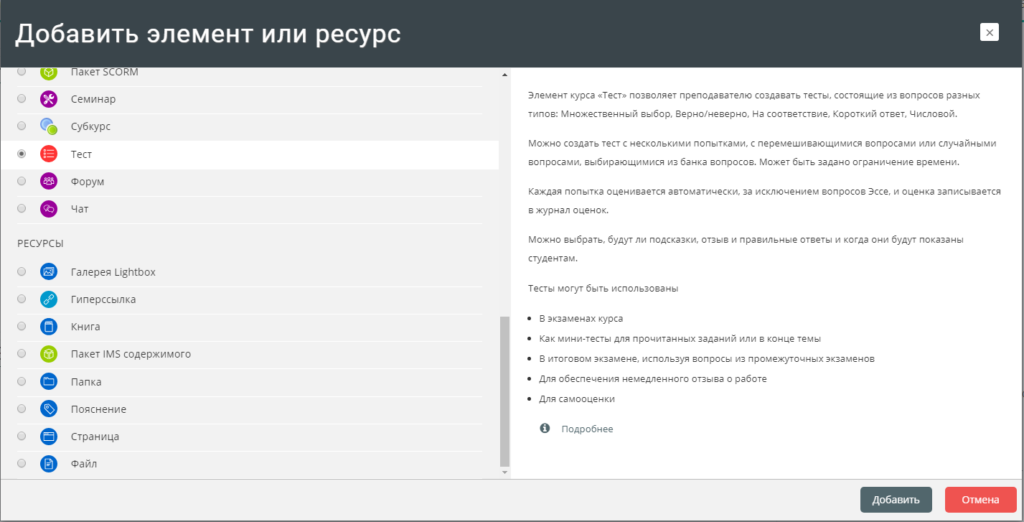Click the Пояснение tag icon
The width and height of the screenshot is (1024, 522).
click(x=49, y=409)
